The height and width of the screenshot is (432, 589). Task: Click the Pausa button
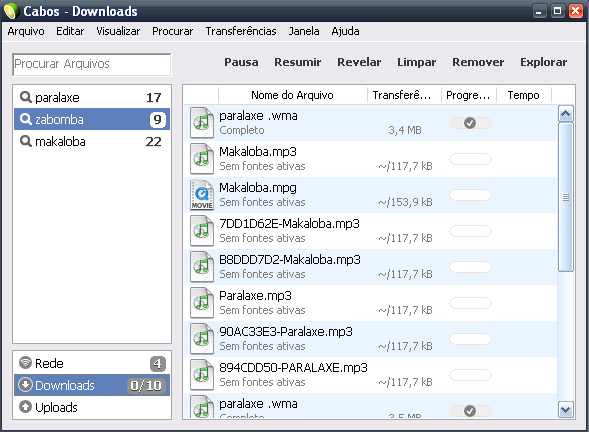pyautogui.click(x=241, y=62)
